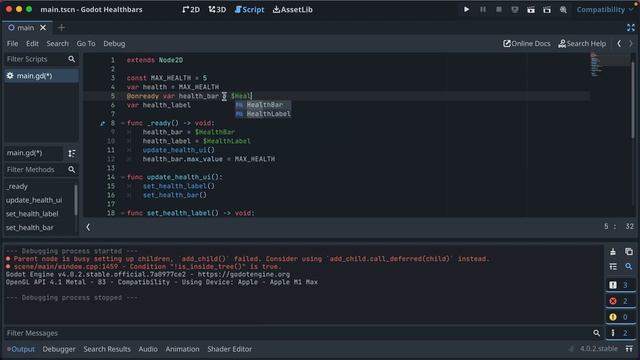The image size is (640, 360).
Task: Toggle output search bar icon
Action: pyautogui.click(x=629, y=267)
